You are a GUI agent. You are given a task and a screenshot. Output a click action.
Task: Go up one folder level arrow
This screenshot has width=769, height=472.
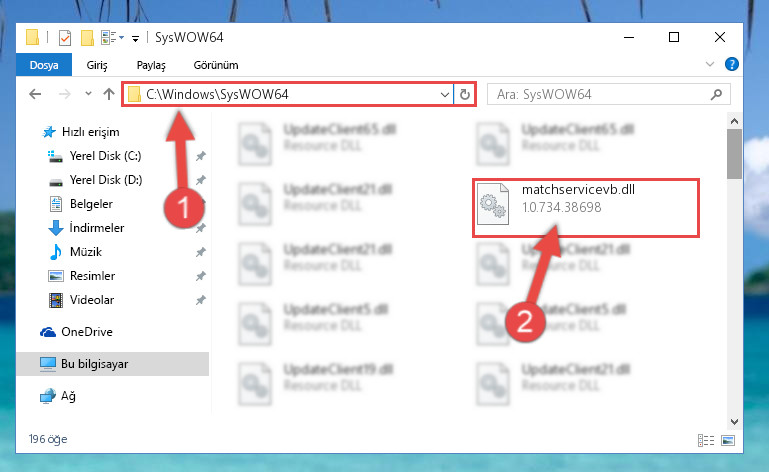(x=109, y=94)
